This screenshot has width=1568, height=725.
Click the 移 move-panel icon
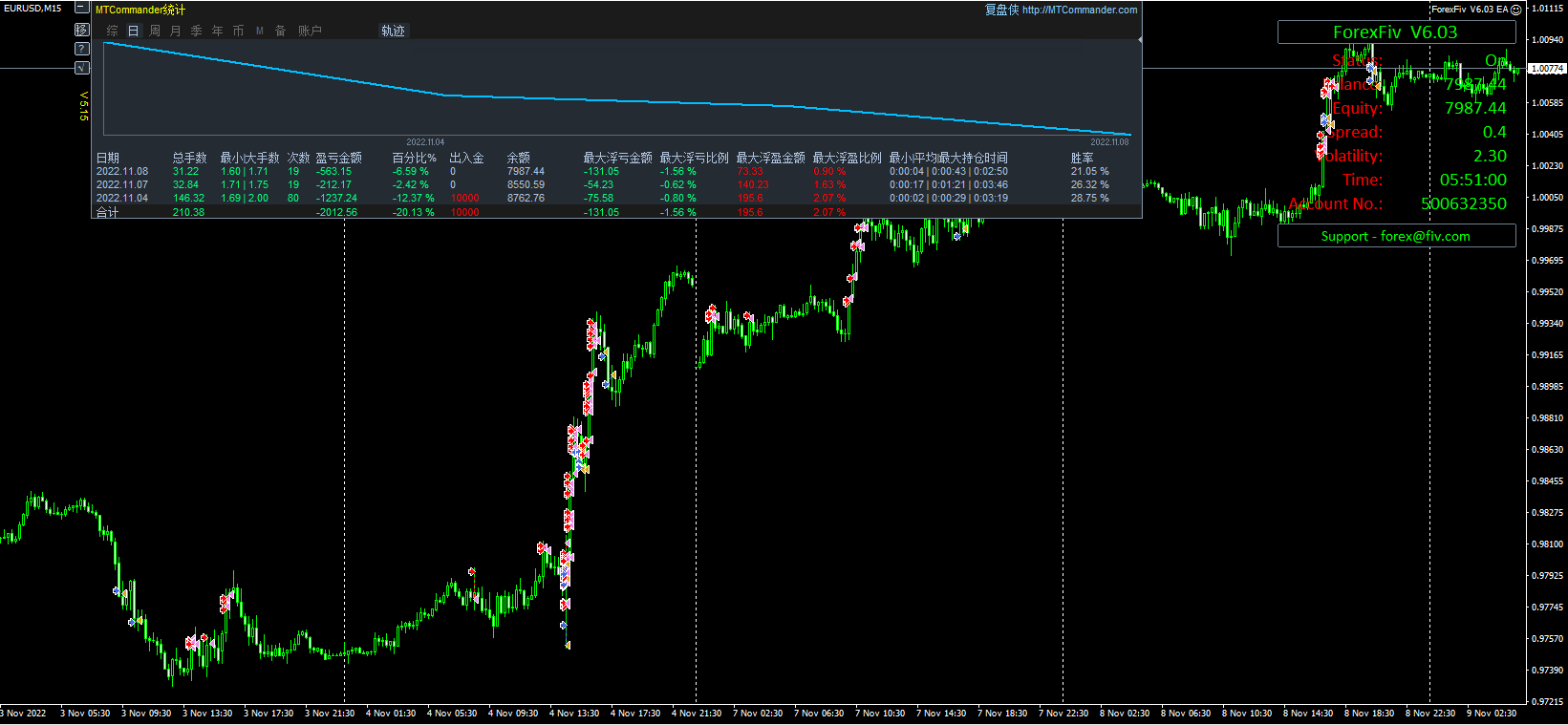[x=82, y=30]
